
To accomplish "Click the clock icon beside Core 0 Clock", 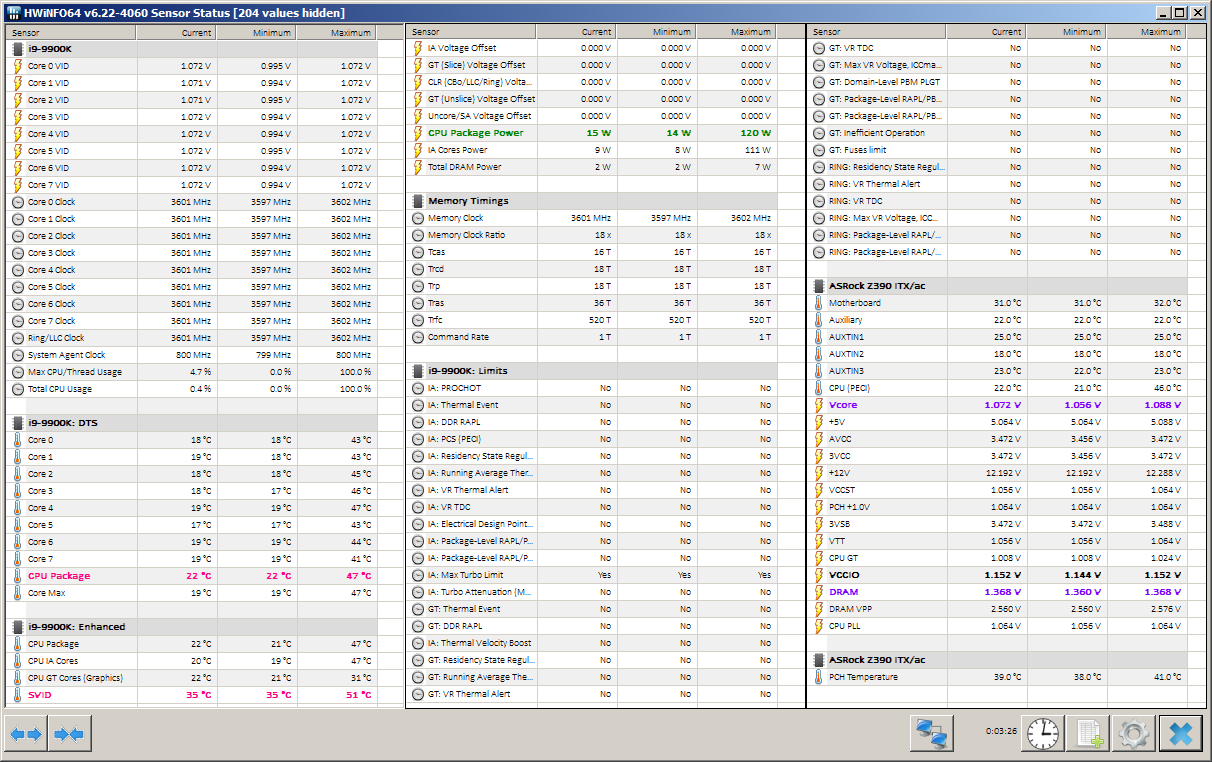I will 18,202.
